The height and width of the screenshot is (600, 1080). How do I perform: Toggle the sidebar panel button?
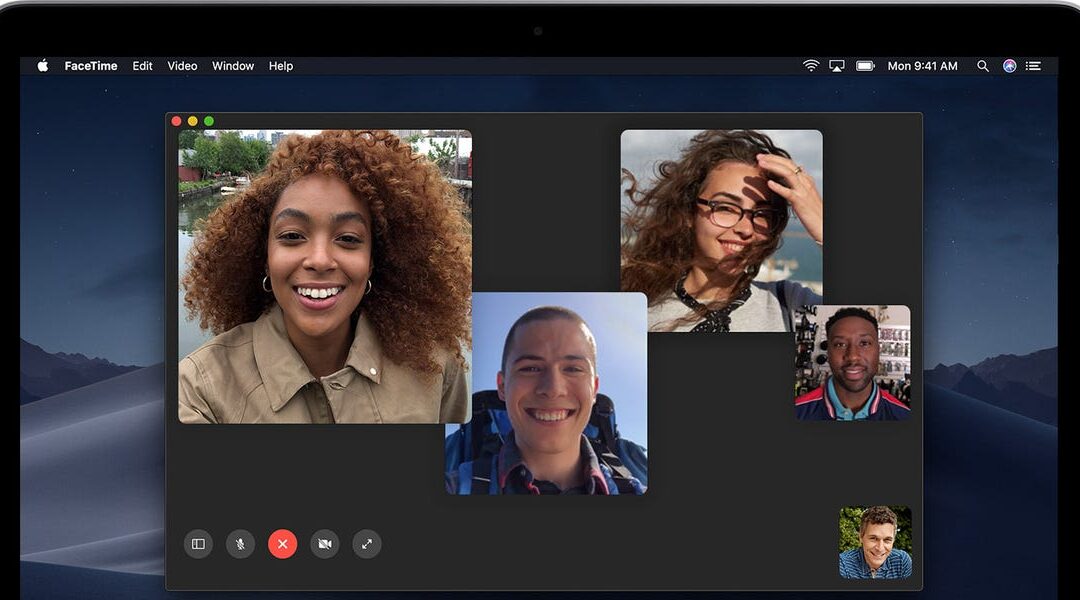[x=198, y=544]
